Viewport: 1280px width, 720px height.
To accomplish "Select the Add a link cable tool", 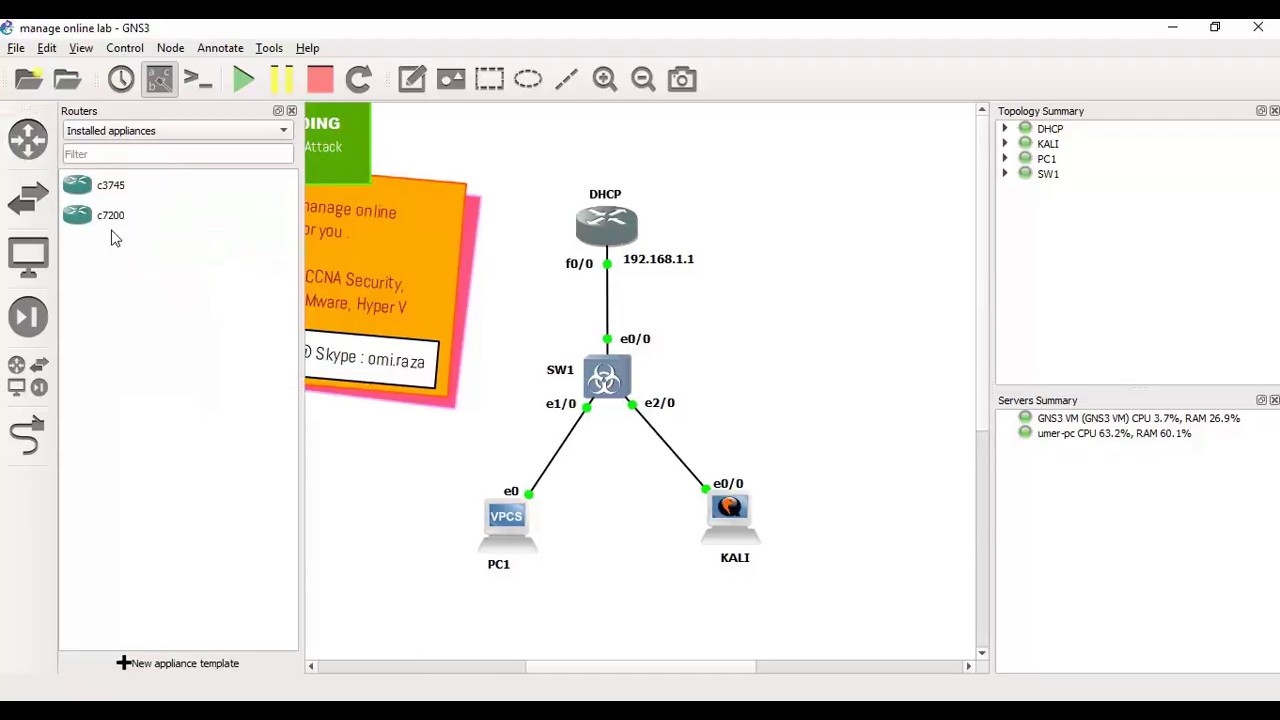I will click(x=28, y=436).
